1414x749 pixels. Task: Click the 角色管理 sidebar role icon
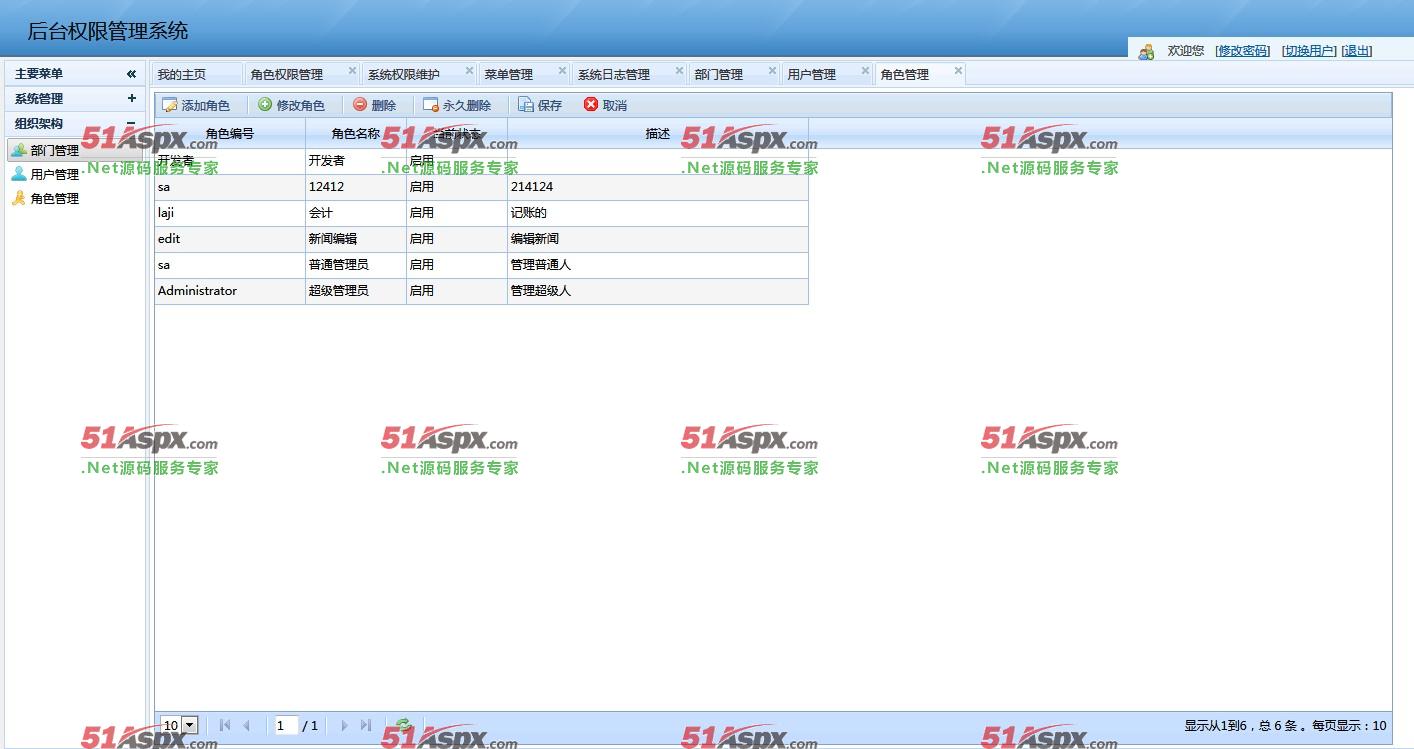click(19, 198)
